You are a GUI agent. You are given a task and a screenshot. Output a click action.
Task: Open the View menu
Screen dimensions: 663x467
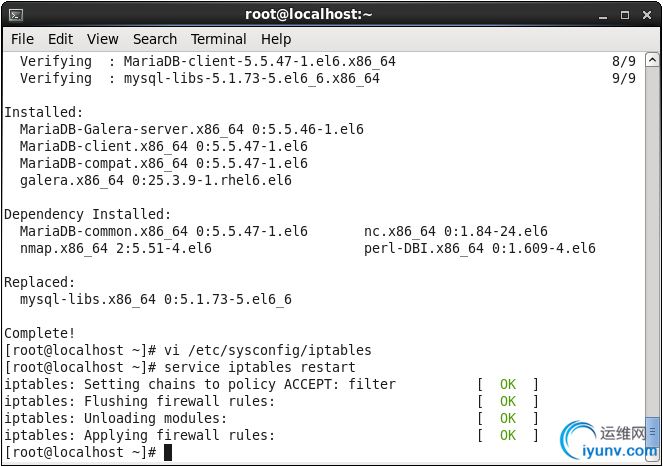[103, 39]
